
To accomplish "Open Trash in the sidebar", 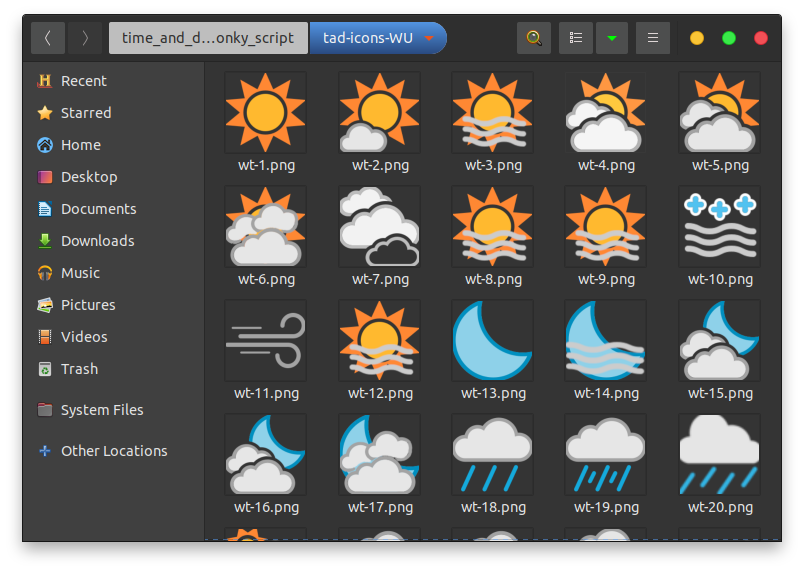I will (x=113, y=369).
